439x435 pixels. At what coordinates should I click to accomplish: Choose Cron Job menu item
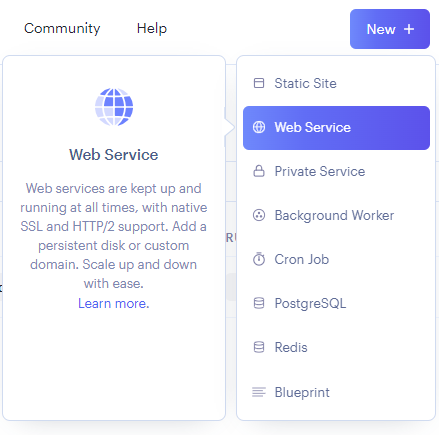(x=336, y=259)
